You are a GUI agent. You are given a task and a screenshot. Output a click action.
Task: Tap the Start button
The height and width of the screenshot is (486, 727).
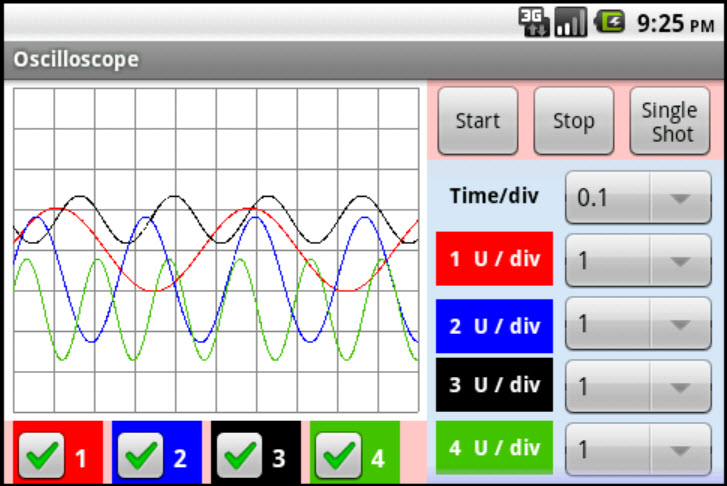[x=478, y=121]
